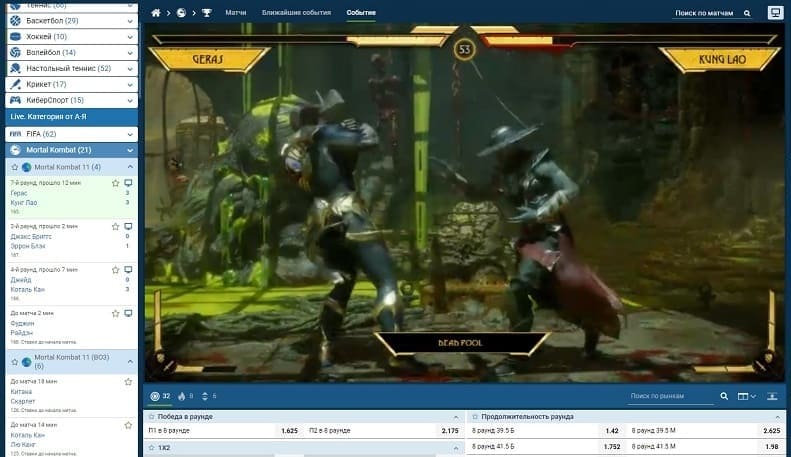This screenshot has height=457, width=791.
Task: Go to the home icon in breadcrumb
Action: pos(156,13)
